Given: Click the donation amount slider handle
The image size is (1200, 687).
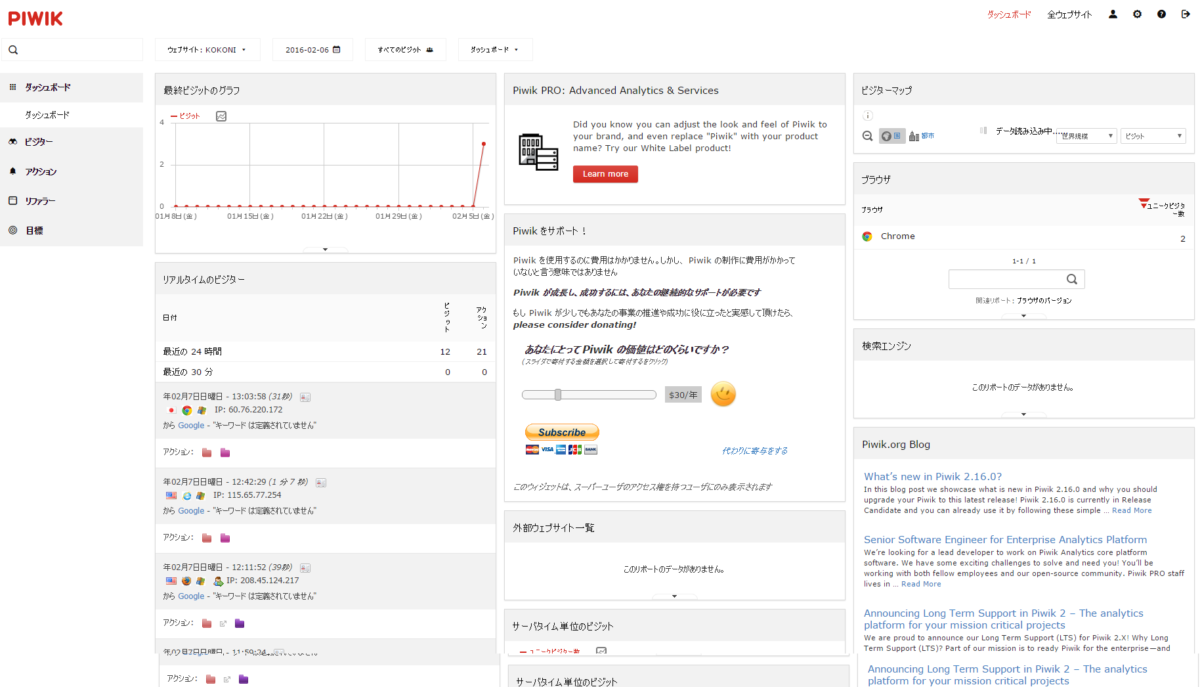Looking at the screenshot, I should pyautogui.click(x=558, y=394).
